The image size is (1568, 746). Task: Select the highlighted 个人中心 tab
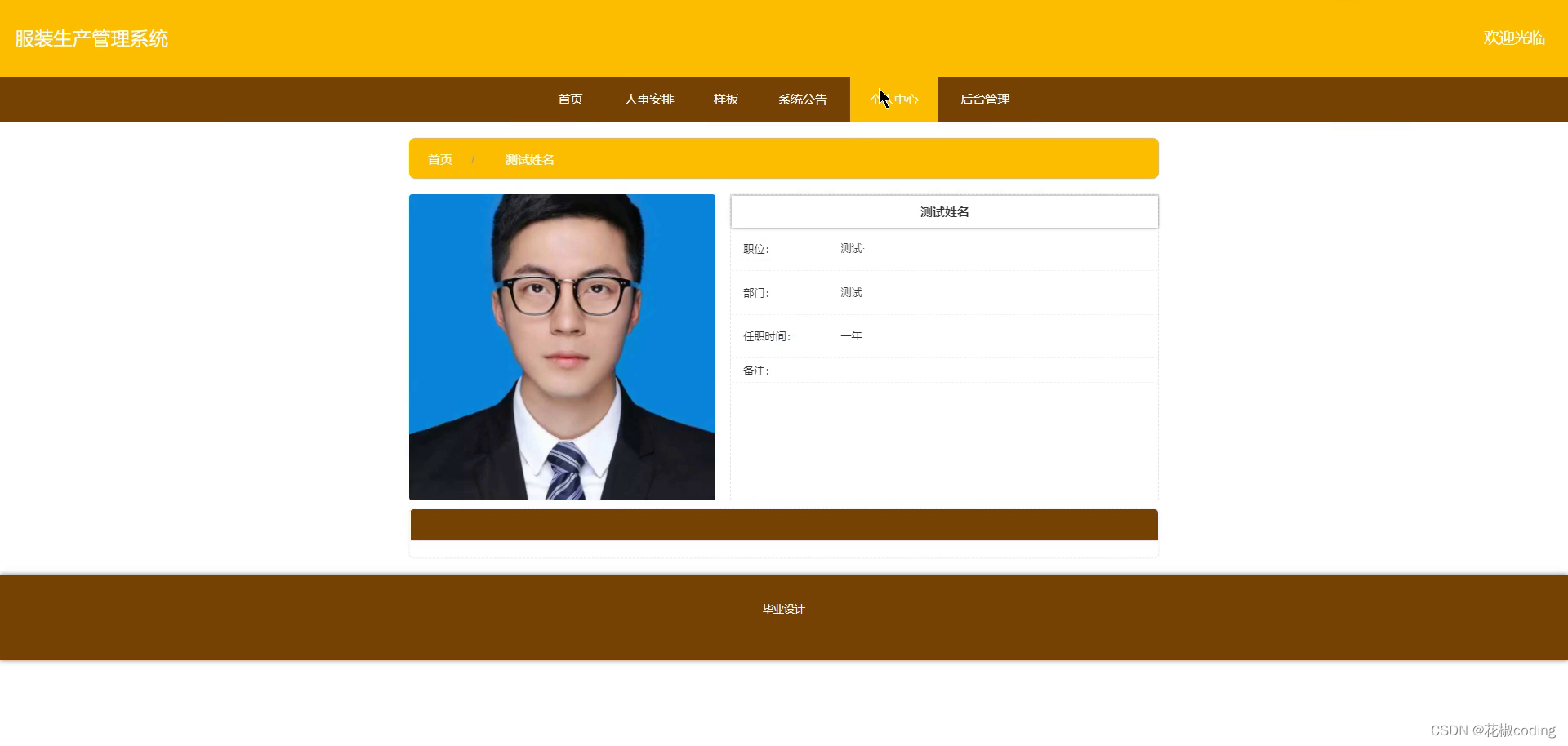[893, 100]
